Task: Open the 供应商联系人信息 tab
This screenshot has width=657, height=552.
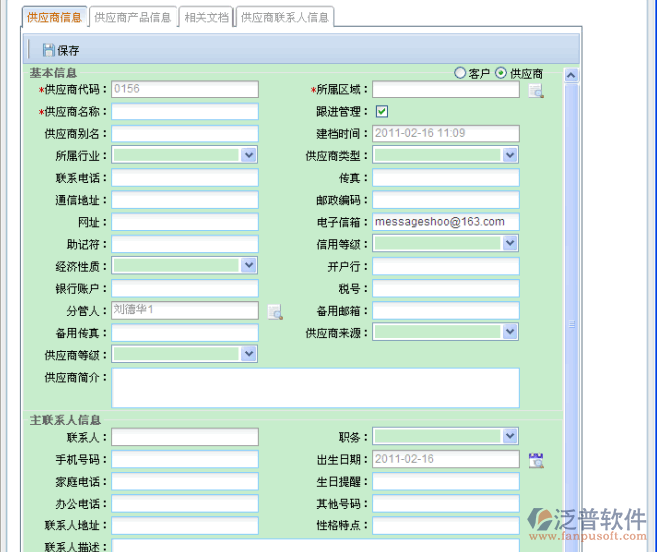Action: tap(285, 17)
